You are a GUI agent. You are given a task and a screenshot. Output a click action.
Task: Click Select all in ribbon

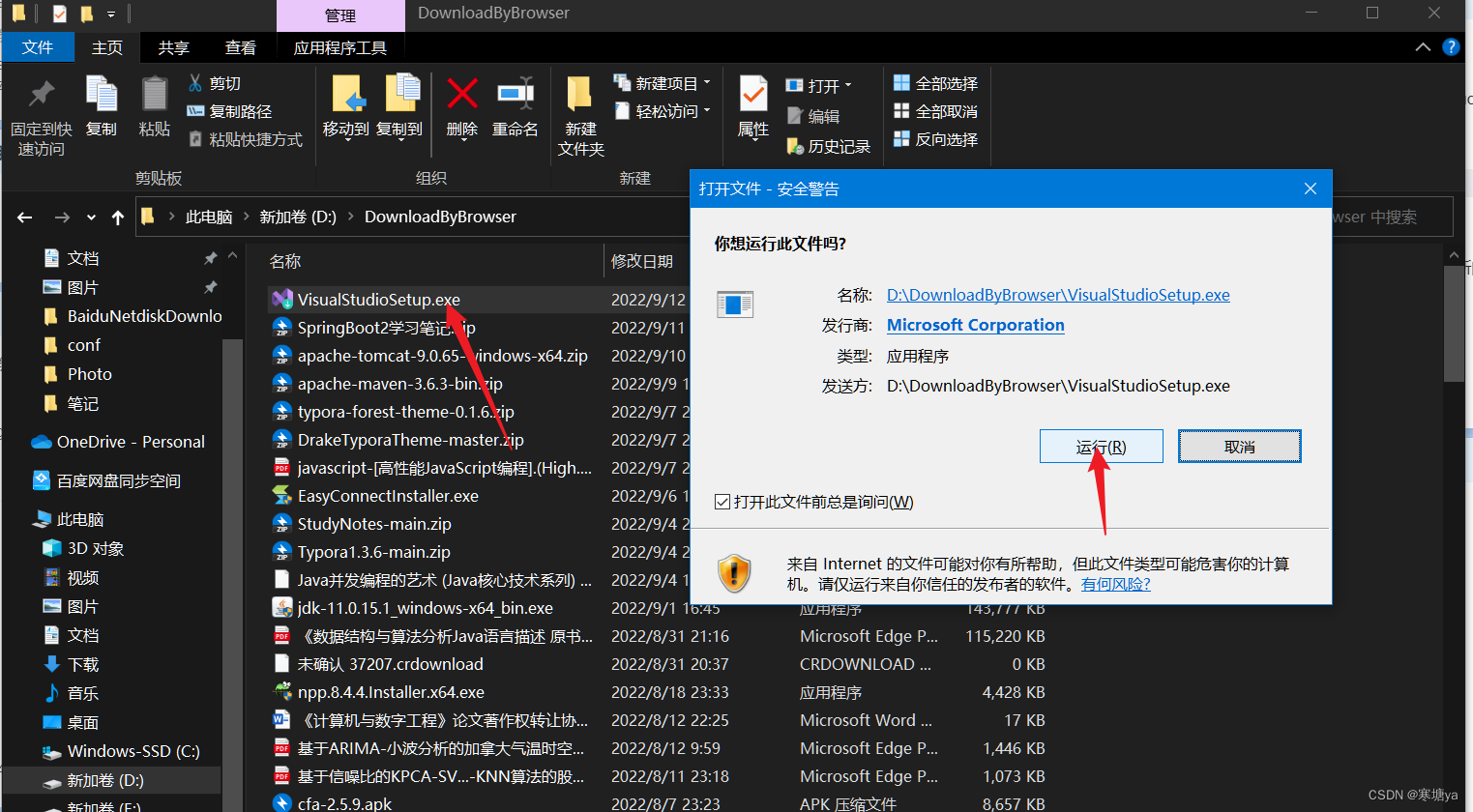coord(935,83)
